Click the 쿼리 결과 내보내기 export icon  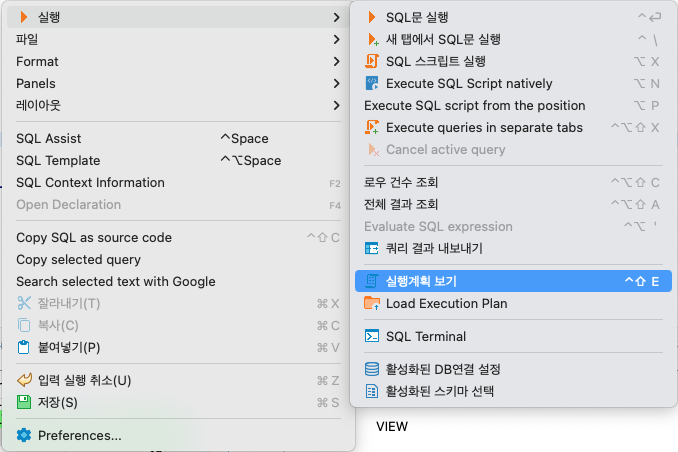372,248
